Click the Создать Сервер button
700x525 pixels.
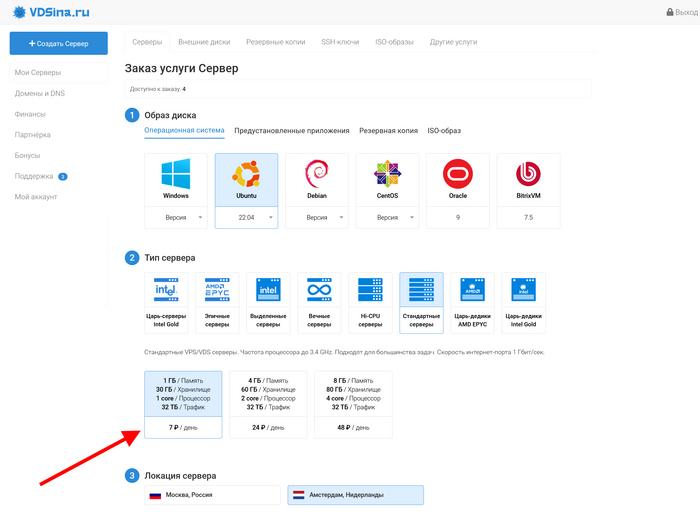[x=59, y=44]
